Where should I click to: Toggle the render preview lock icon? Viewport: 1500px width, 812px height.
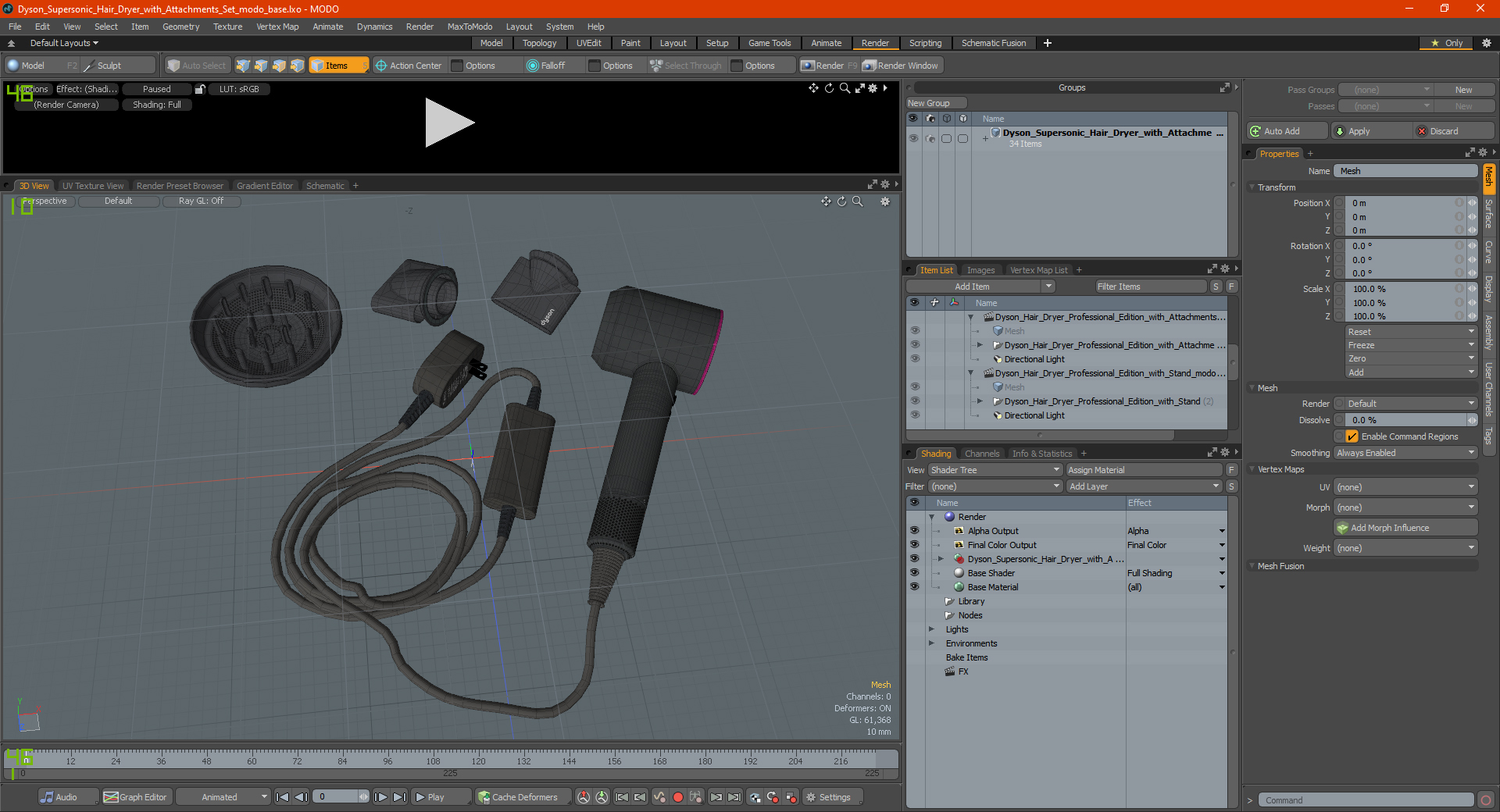pos(200,89)
